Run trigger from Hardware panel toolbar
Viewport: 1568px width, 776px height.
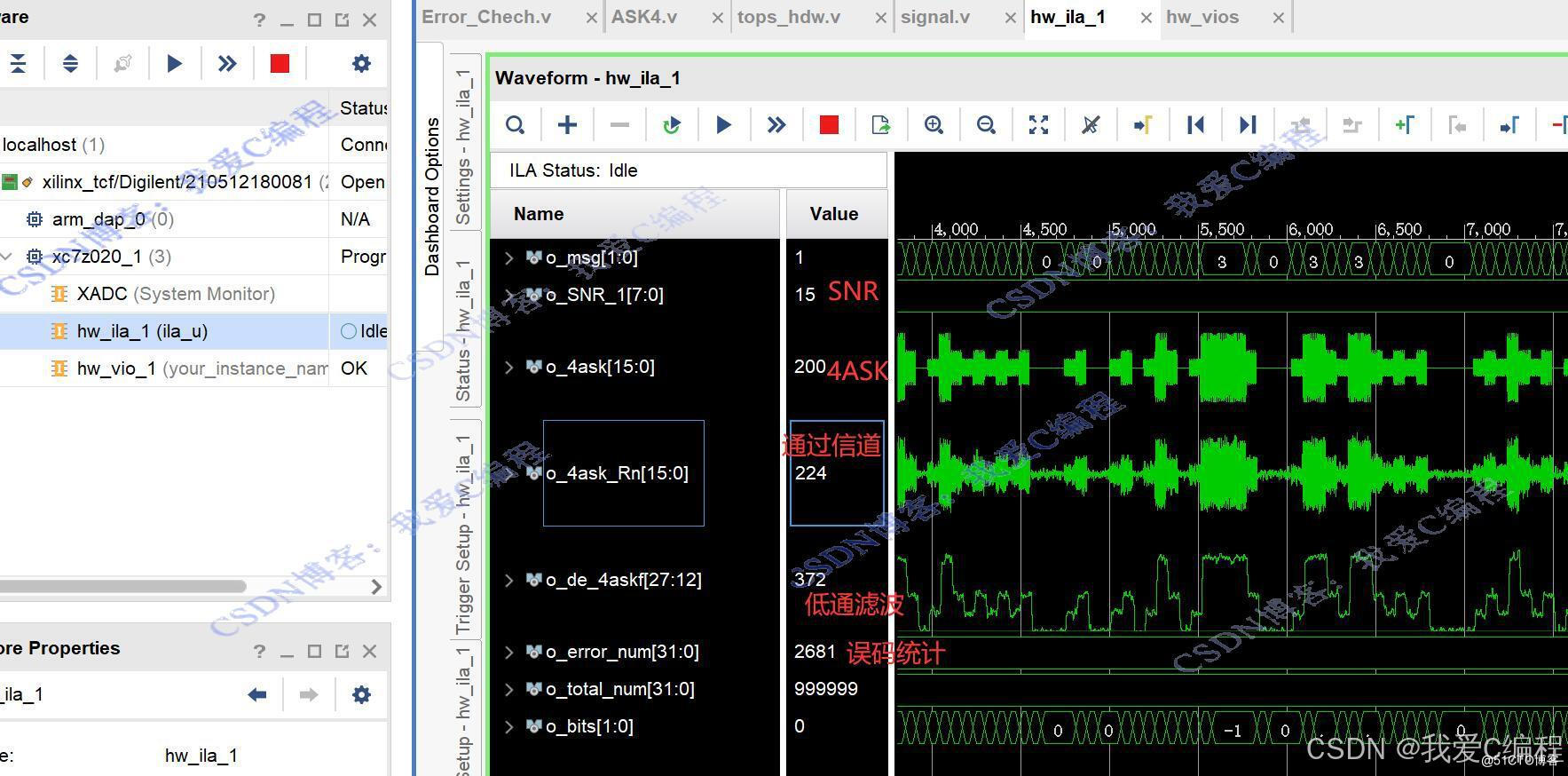point(175,63)
